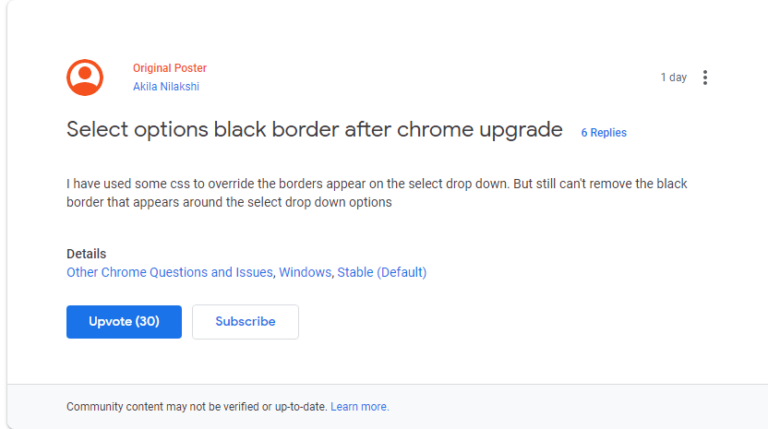View Akila Nilakshi's profile
This screenshot has width=768, height=429.
[166, 87]
